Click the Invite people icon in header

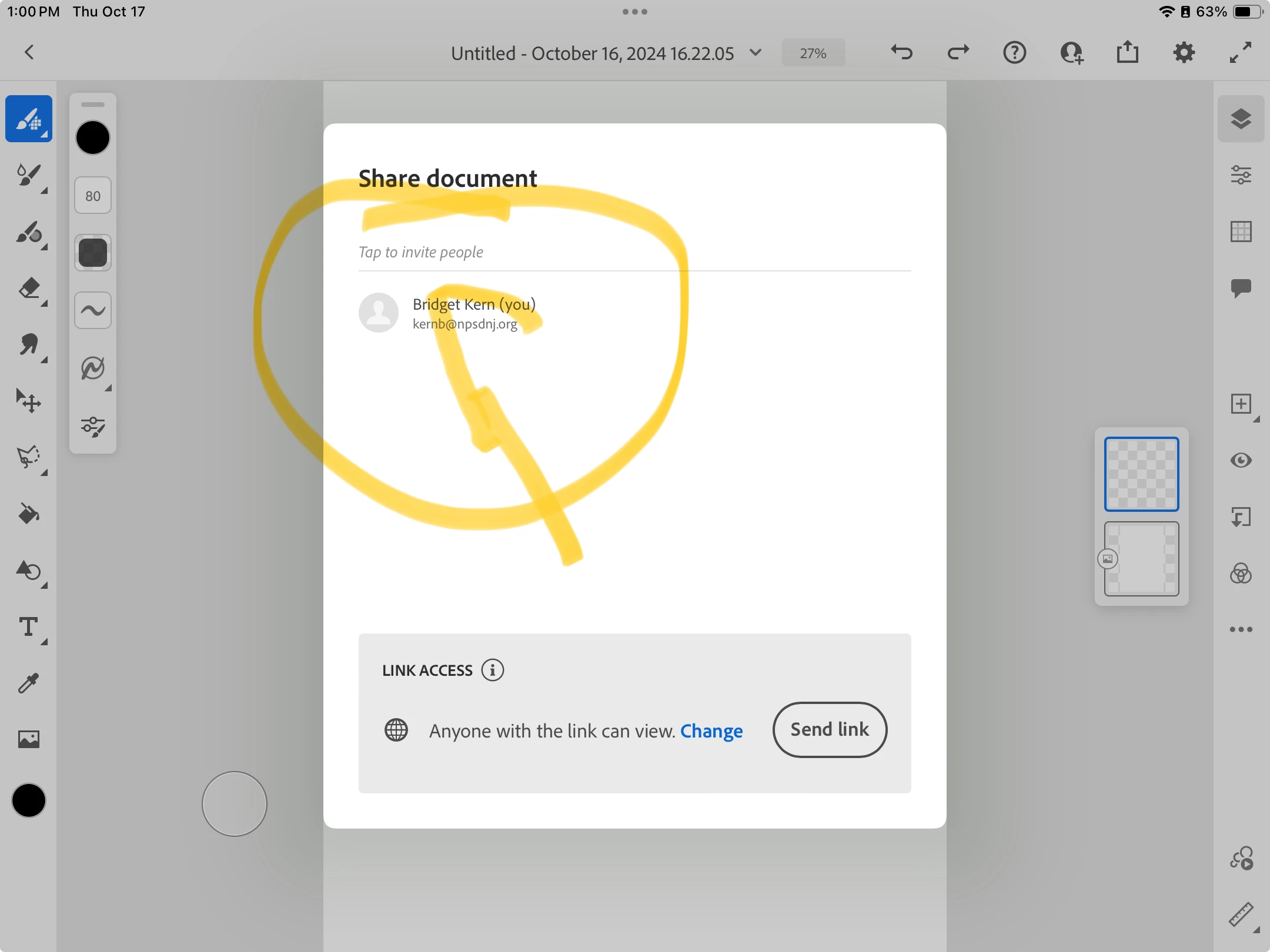pyautogui.click(x=1071, y=53)
